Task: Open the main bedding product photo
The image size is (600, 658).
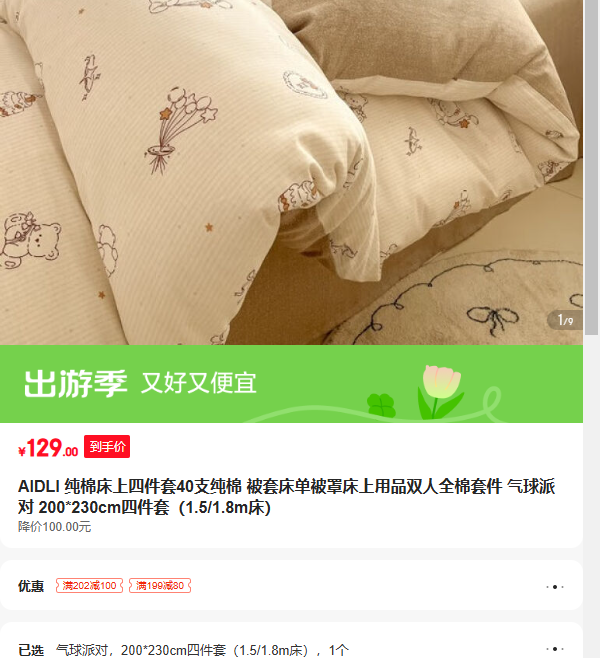Action: click(x=291, y=172)
